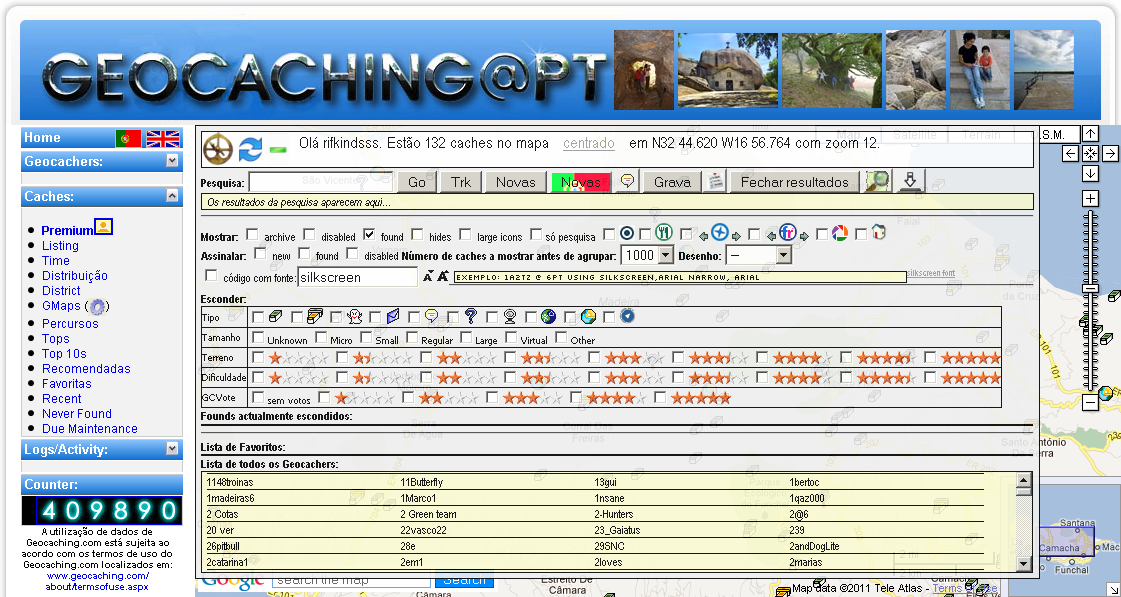Open Top 10s in the Caches menu
This screenshot has width=1121, height=597.
[x=64, y=354]
